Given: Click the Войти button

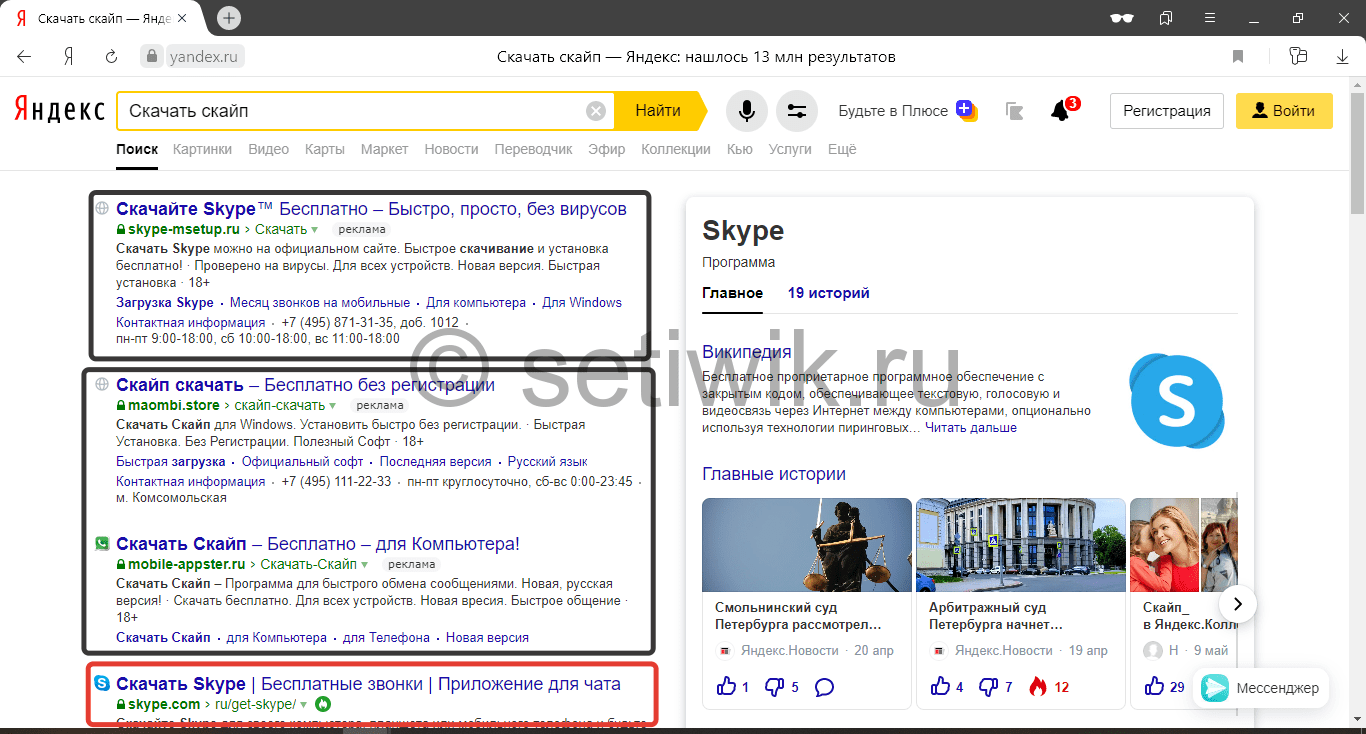Looking at the screenshot, I should pyautogui.click(x=1284, y=111).
